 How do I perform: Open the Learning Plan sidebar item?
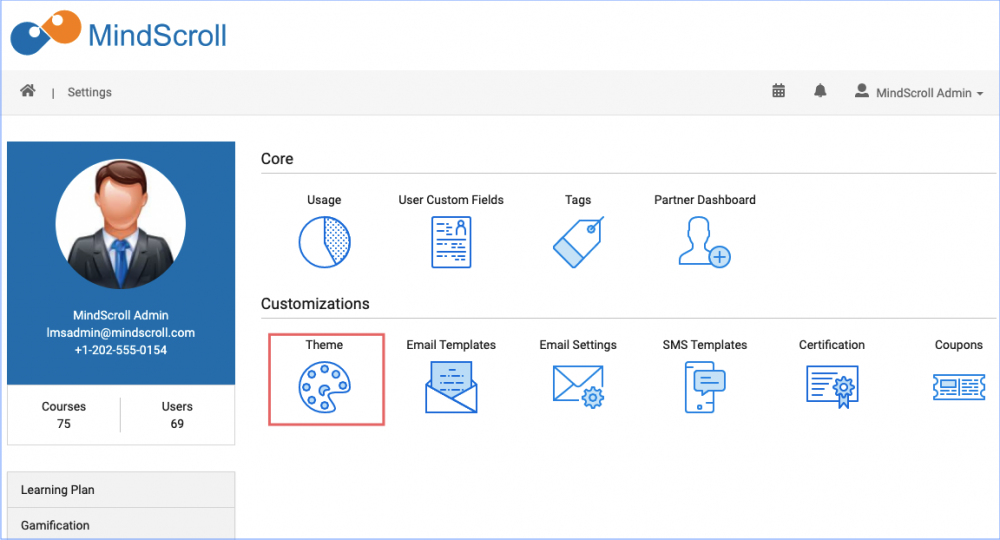point(121,490)
